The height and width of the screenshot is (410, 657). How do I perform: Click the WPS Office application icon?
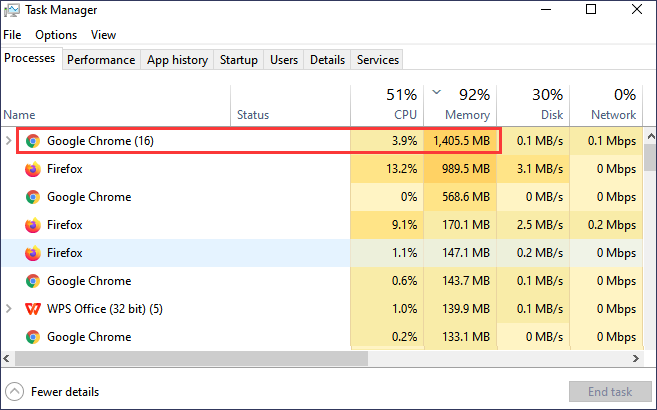coord(32,309)
